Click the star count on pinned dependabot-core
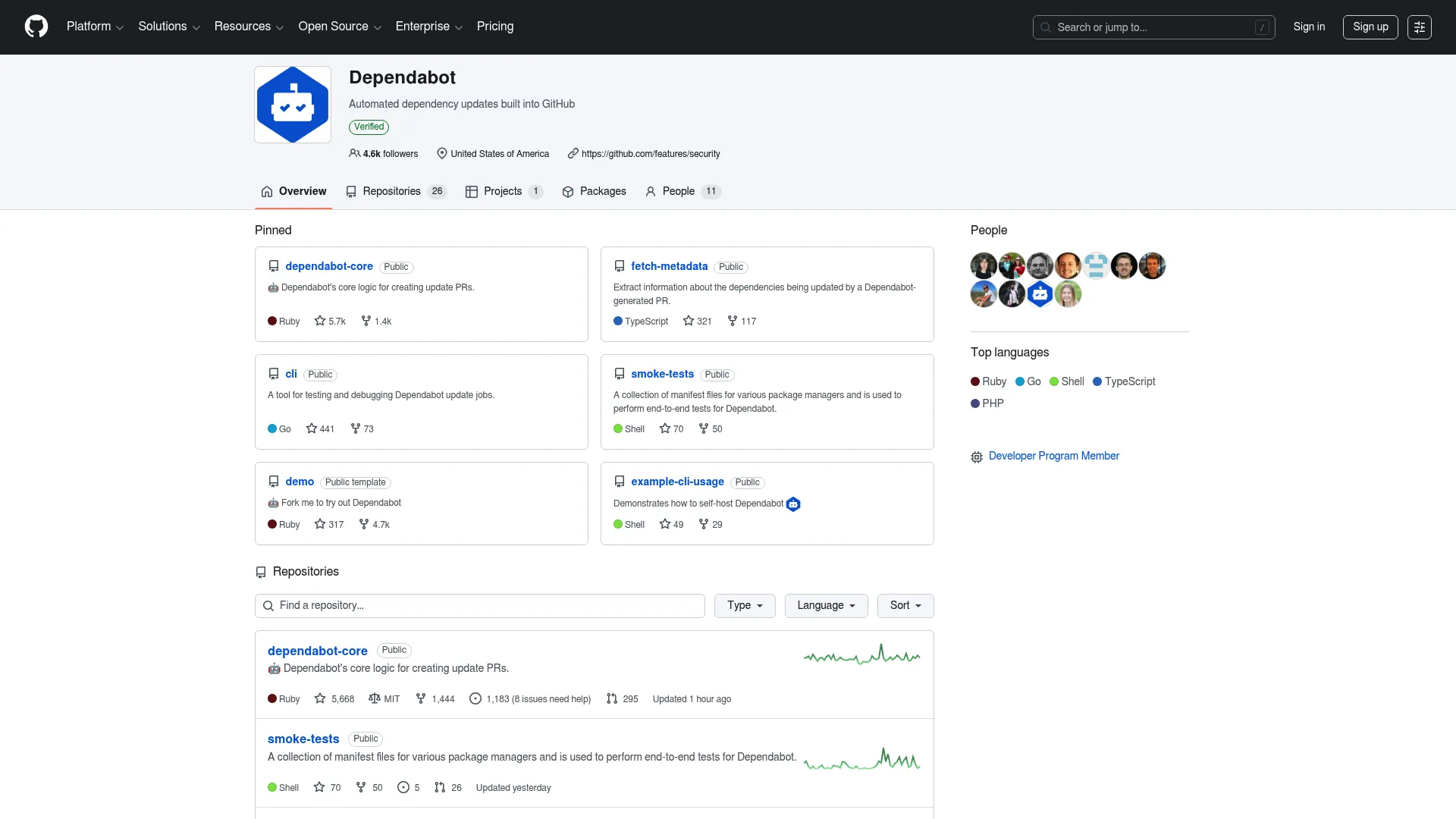Viewport: 1456px width, 819px height. click(x=330, y=321)
